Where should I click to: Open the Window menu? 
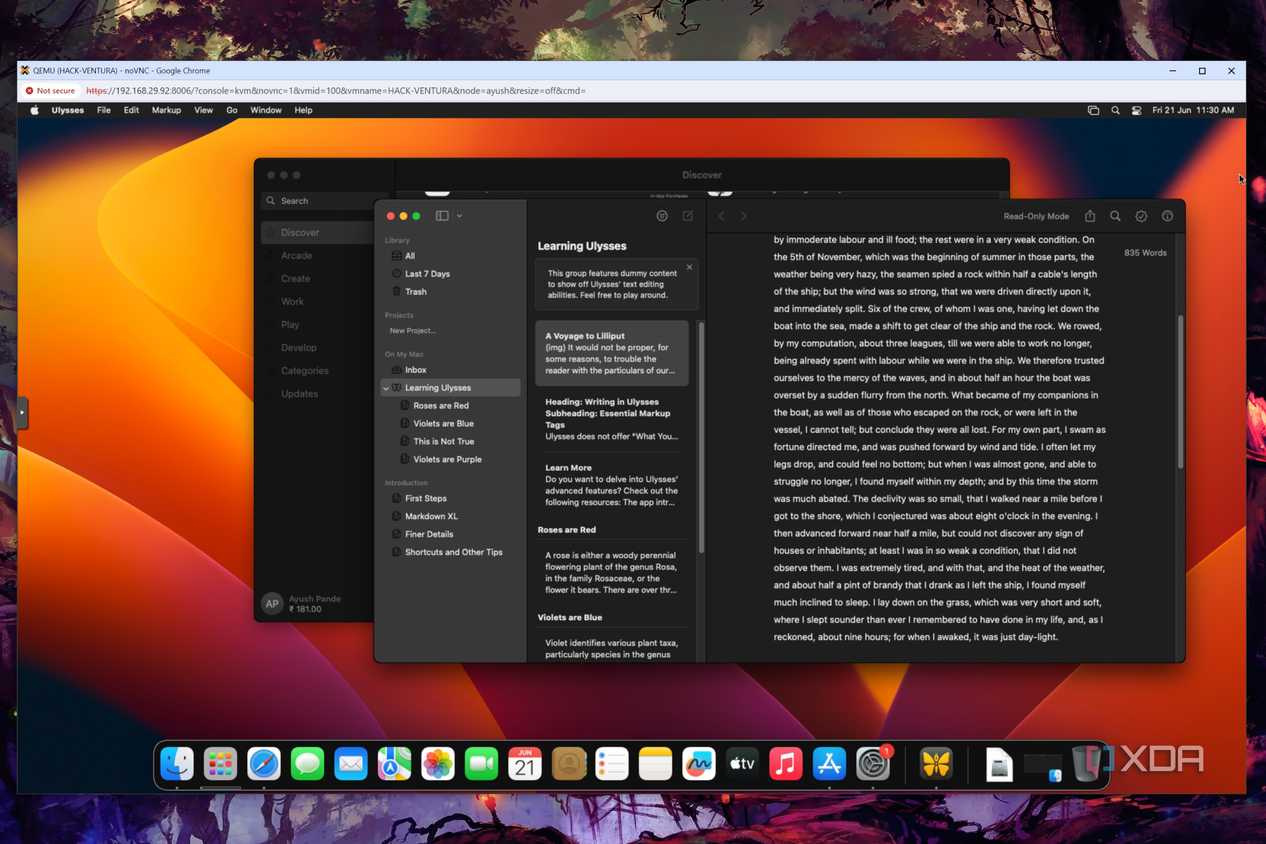point(266,111)
